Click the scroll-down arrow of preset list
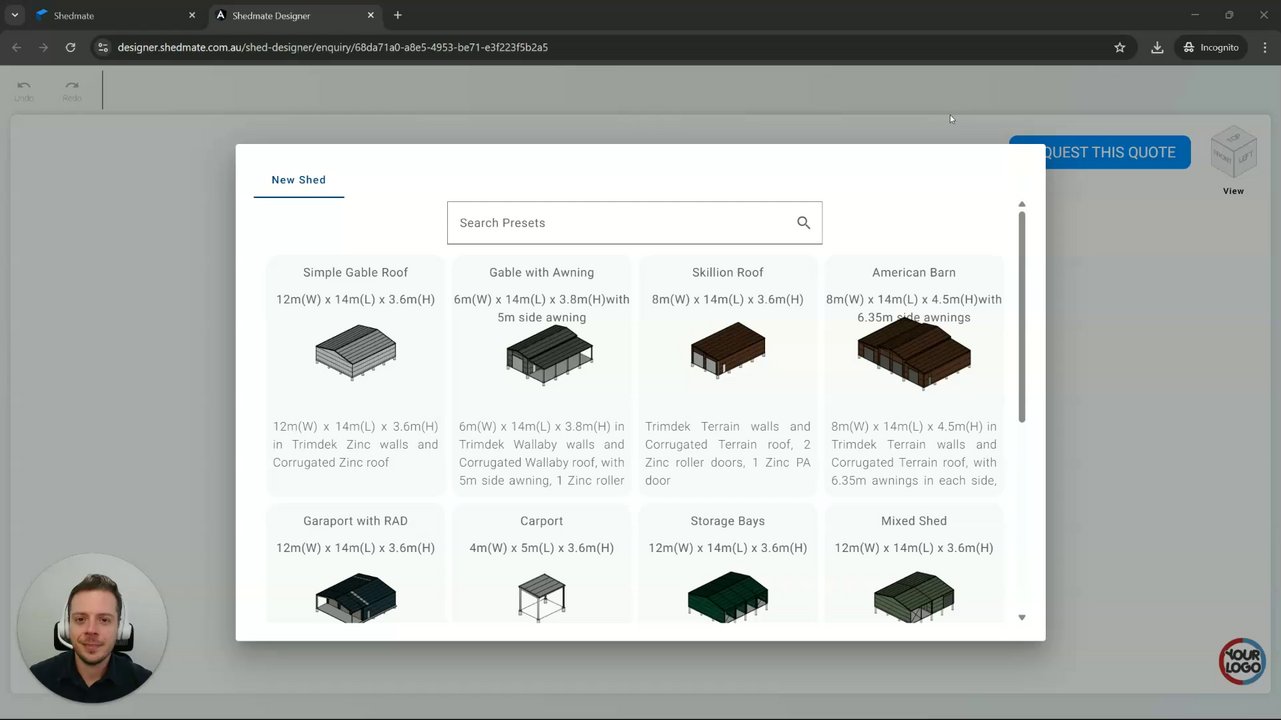Image resolution: width=1281 pixels, height=720 pixels. [x=1021, y=617]
